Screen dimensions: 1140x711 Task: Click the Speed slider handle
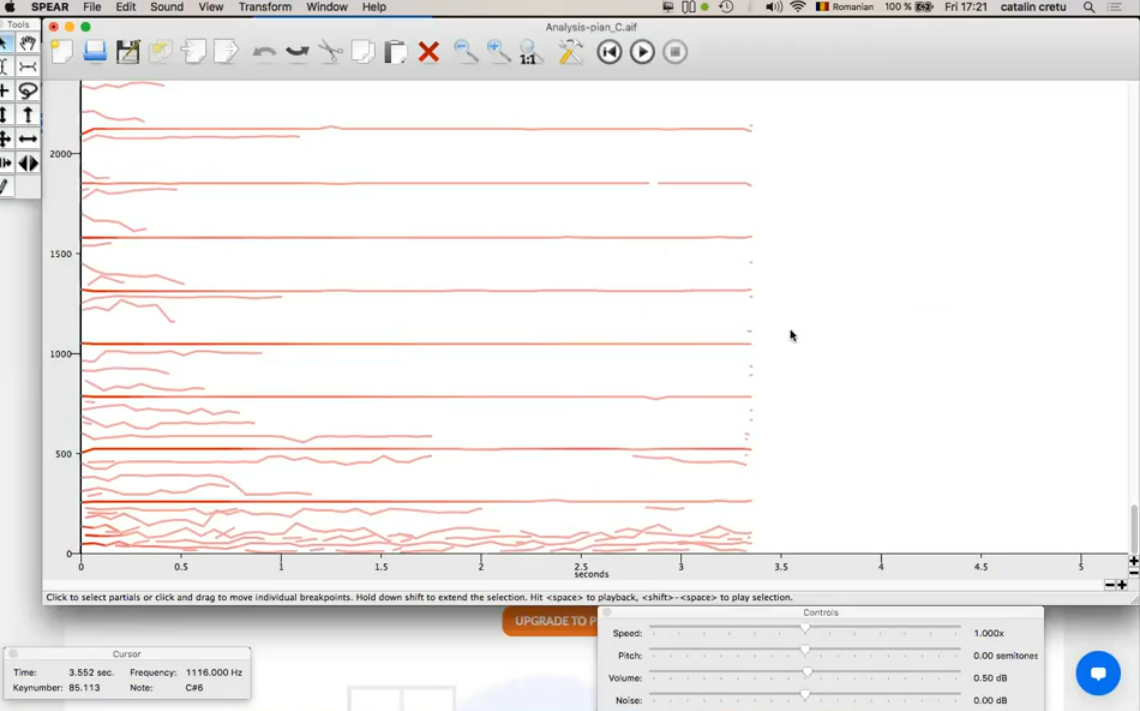click(x=805, y=629)
